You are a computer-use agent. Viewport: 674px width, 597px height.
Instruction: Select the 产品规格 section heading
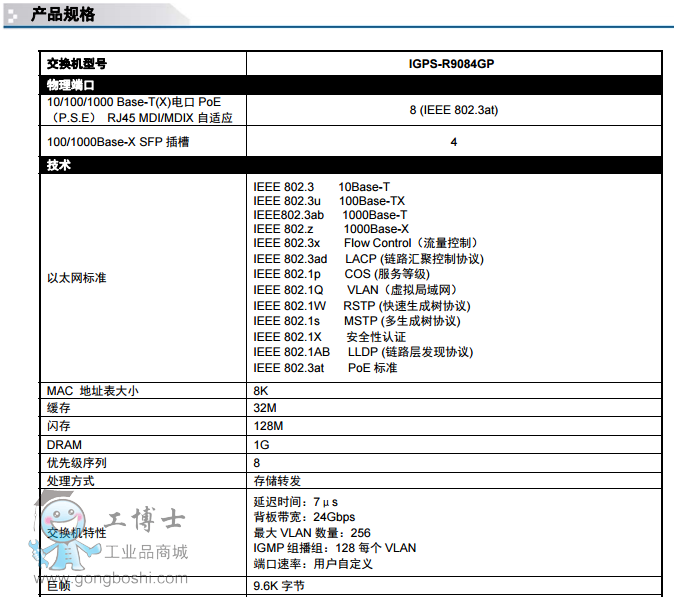[63, 14]
